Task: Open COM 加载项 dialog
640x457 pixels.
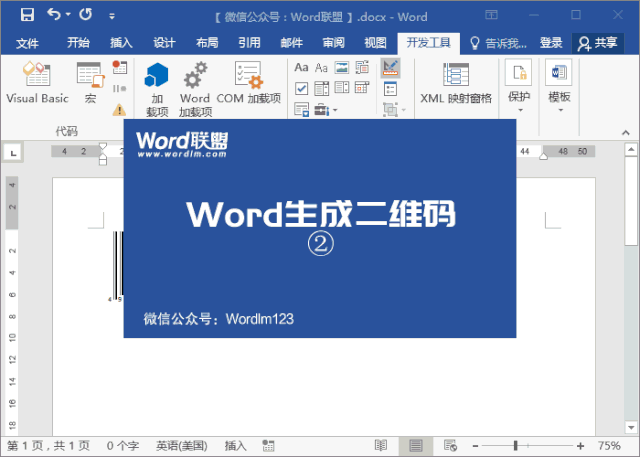Action: [249, 83]
